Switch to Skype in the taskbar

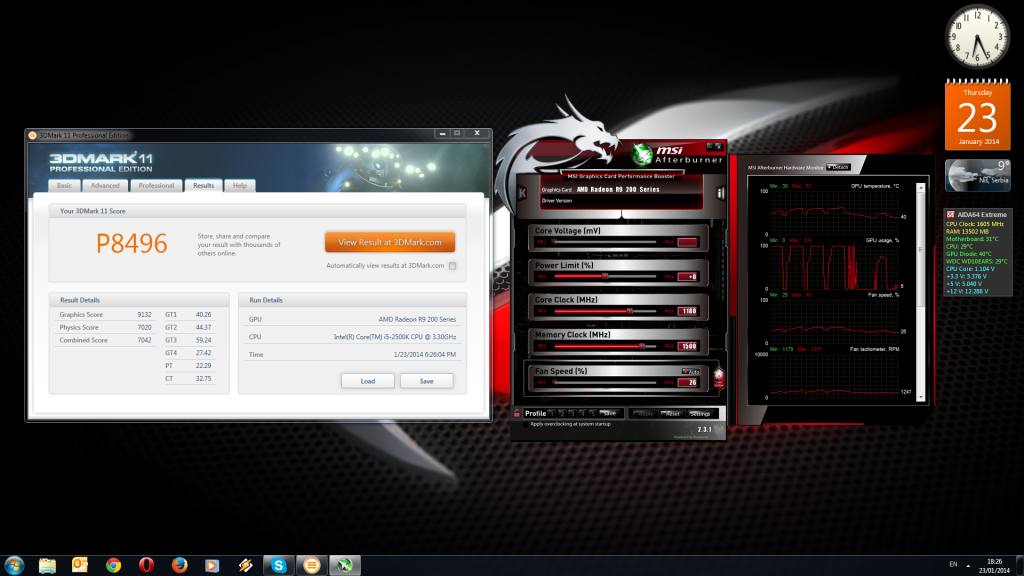pos(279,565)
